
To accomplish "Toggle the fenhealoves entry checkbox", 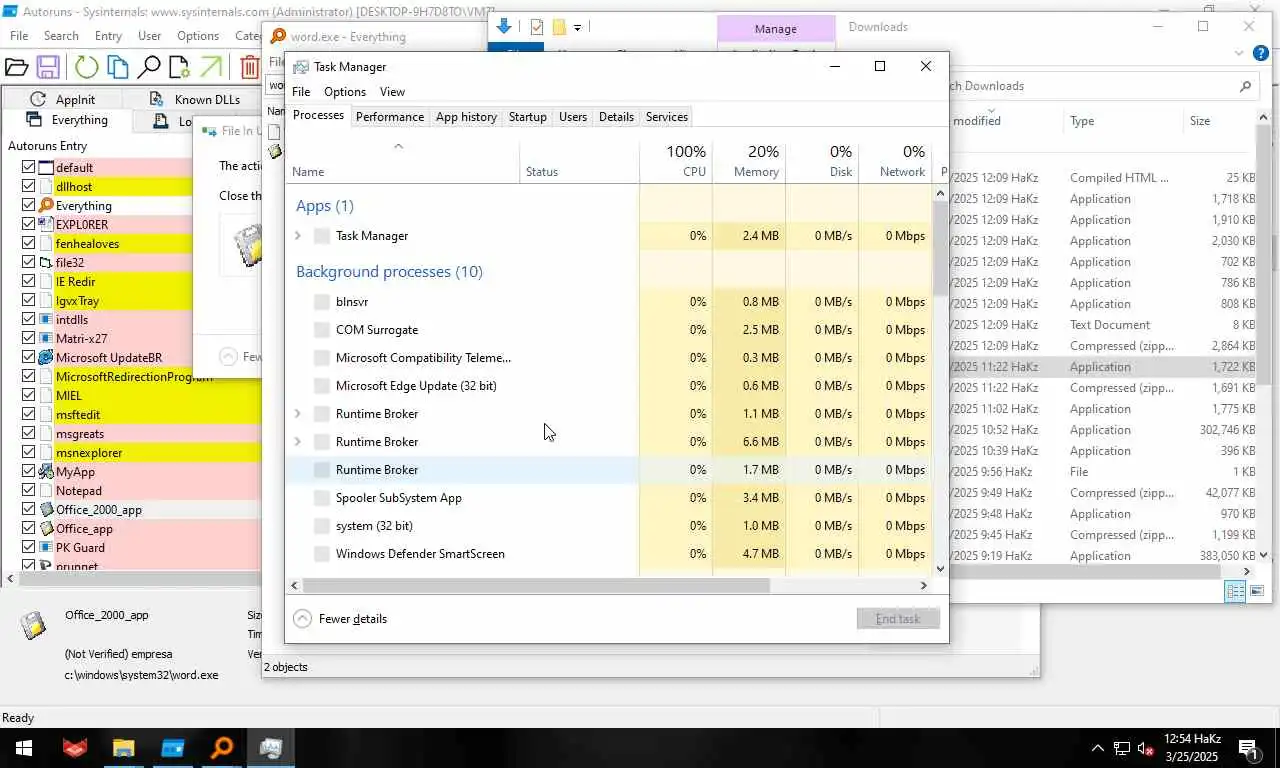I will pos(28,243).
